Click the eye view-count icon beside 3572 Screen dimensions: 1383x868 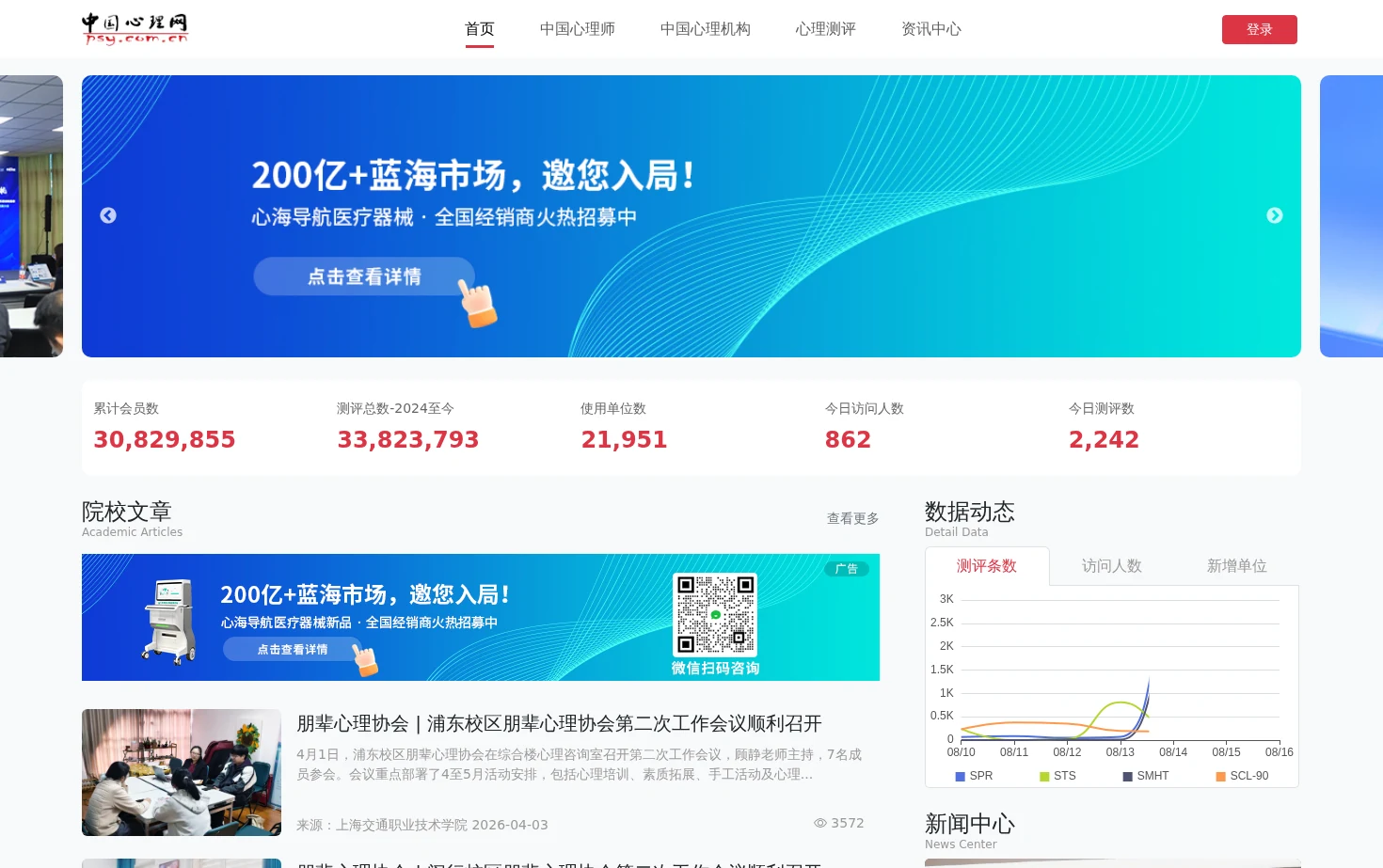coord(820,823)
